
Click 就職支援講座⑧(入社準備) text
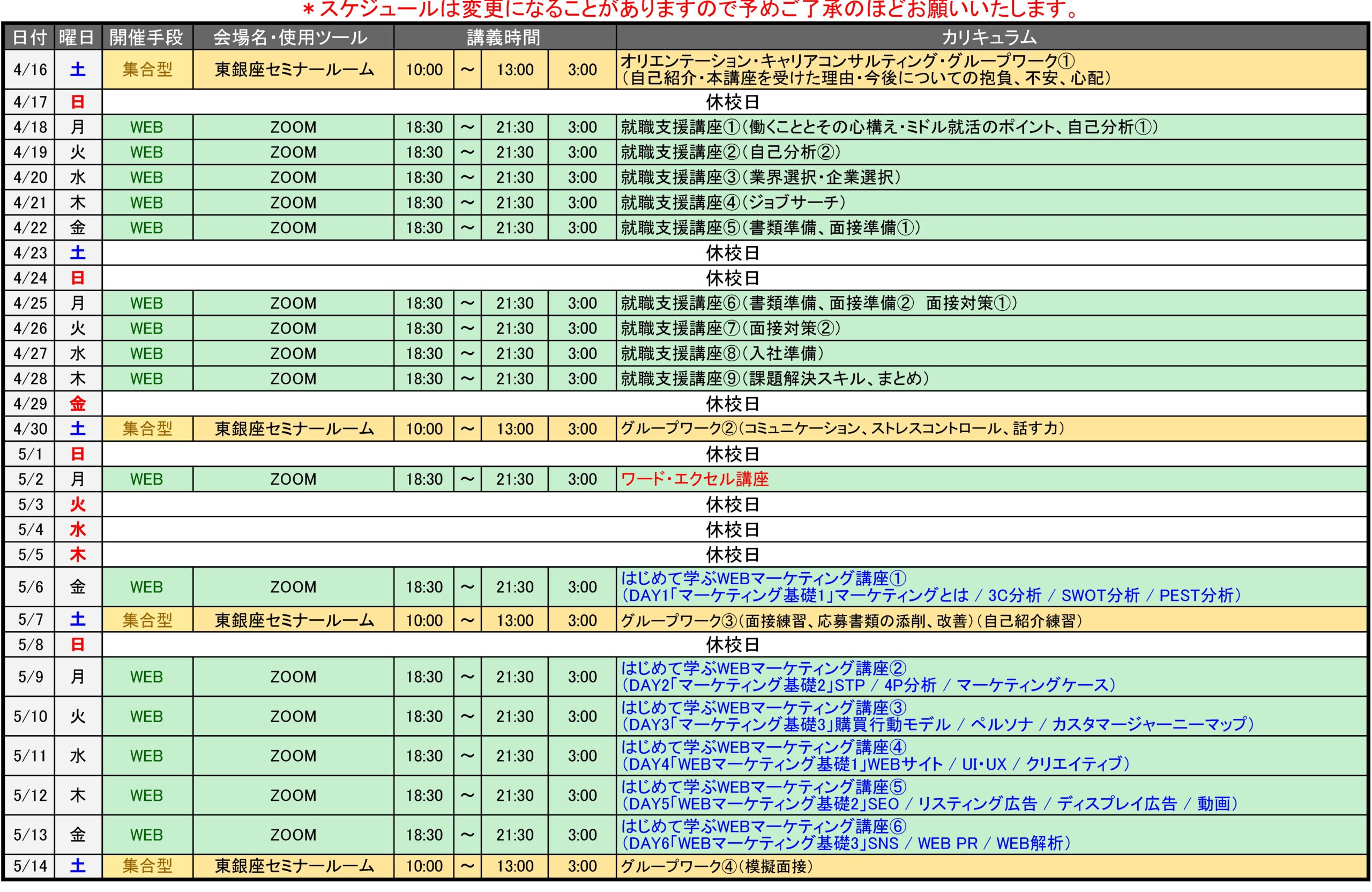[722, 353]
